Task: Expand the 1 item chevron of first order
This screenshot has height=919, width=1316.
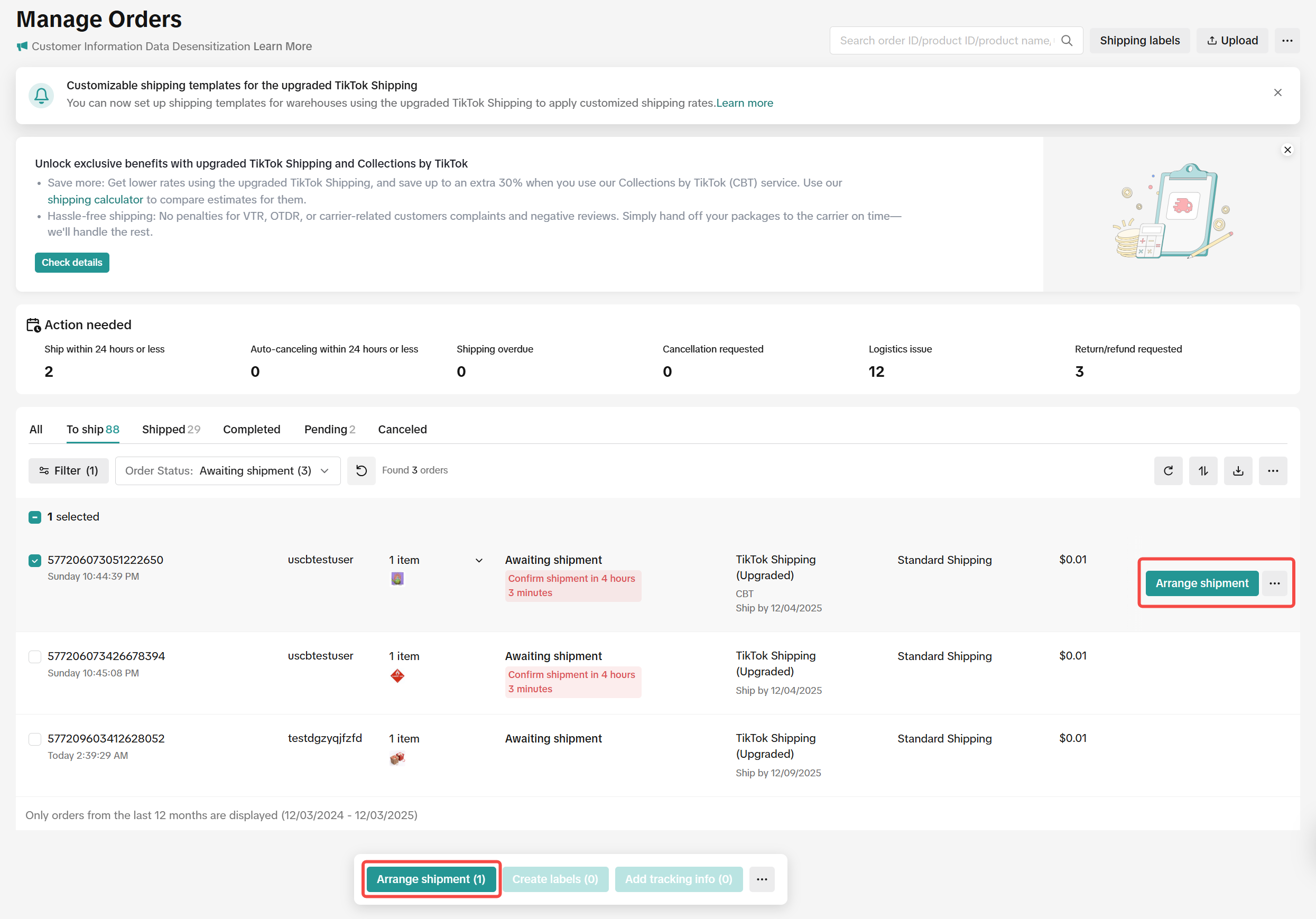Action: 479,560
